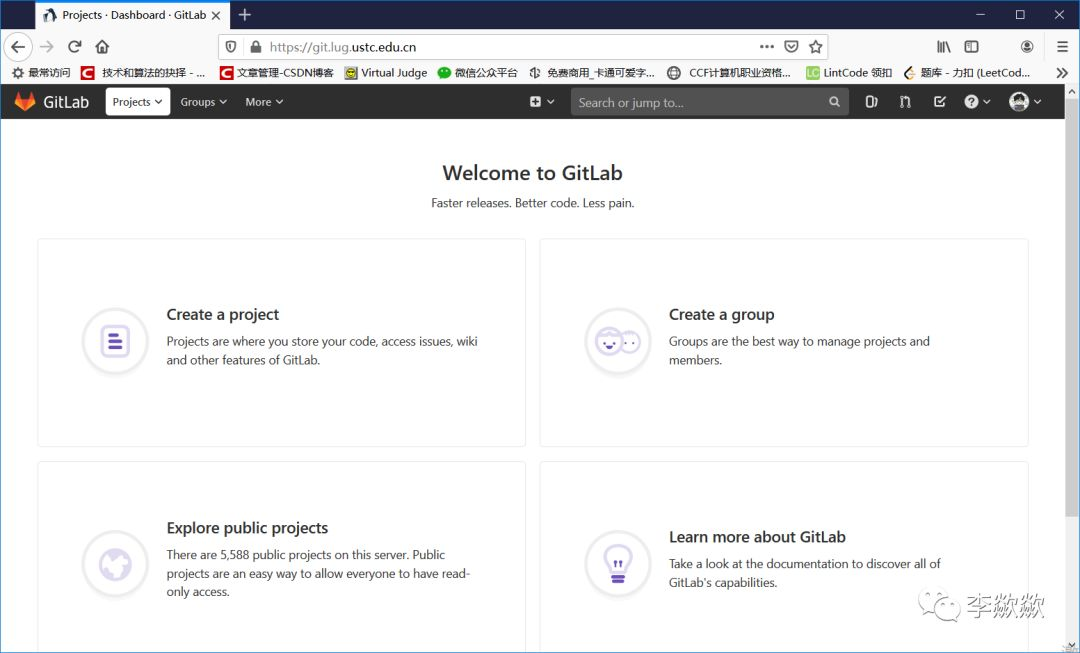Click the tracking protection shield icon
Screen dimensions: 1080x653
pyautogui.click(x=231, y=47)
